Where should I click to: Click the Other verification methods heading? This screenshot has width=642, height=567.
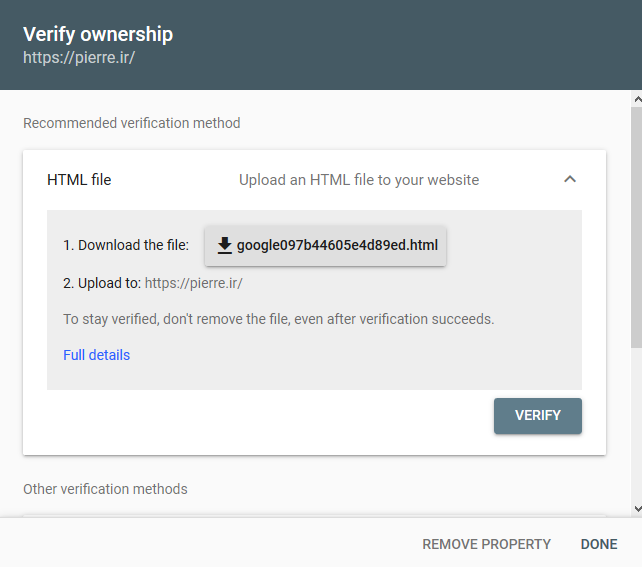[105, 489]
